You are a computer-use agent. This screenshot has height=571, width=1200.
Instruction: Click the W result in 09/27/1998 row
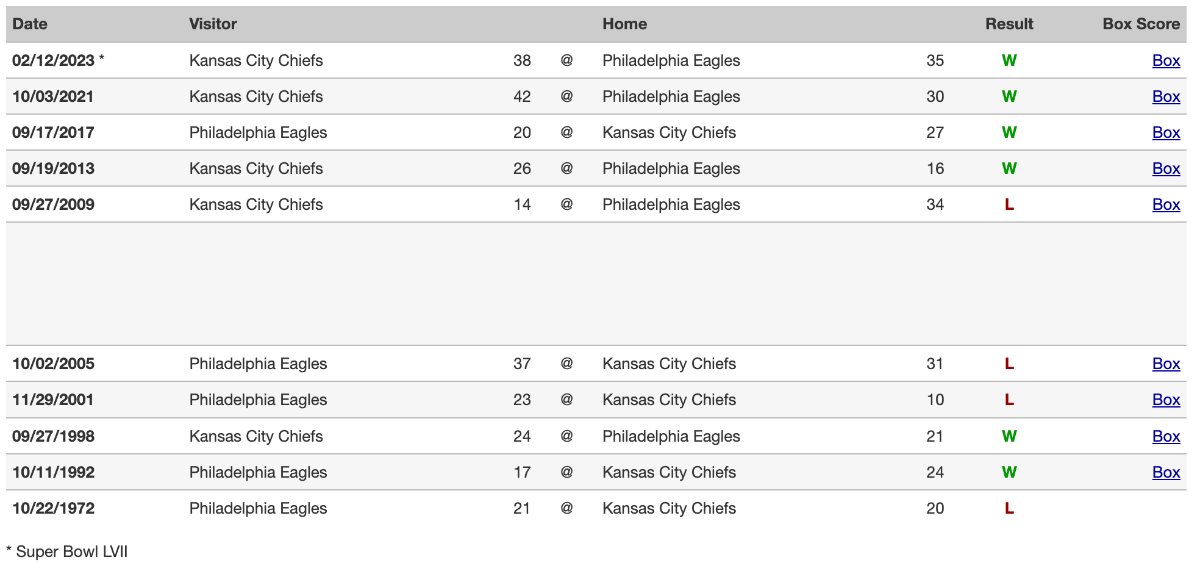click(x=1009, y=437)
